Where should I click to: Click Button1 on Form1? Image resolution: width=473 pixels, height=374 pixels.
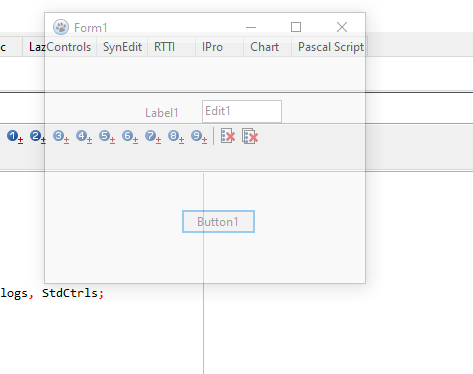[x=218, y=222]
